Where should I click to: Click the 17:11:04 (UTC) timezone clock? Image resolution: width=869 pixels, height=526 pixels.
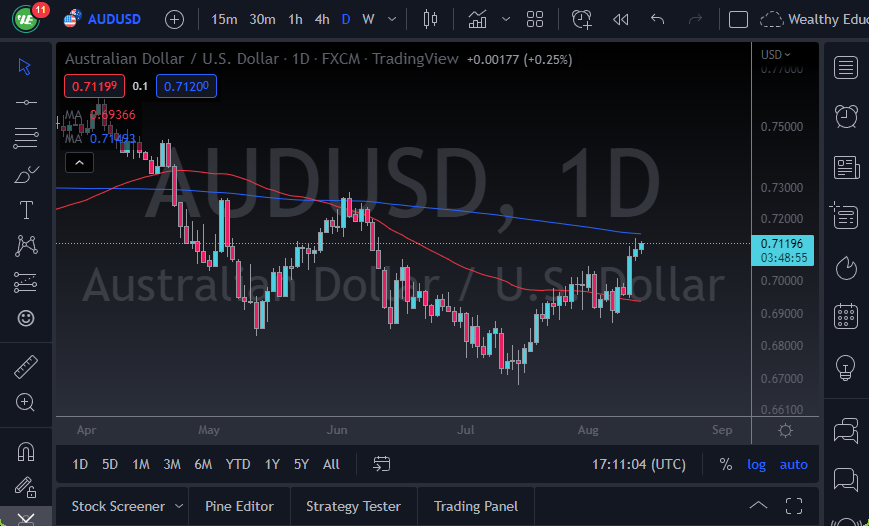pos(639,464)
